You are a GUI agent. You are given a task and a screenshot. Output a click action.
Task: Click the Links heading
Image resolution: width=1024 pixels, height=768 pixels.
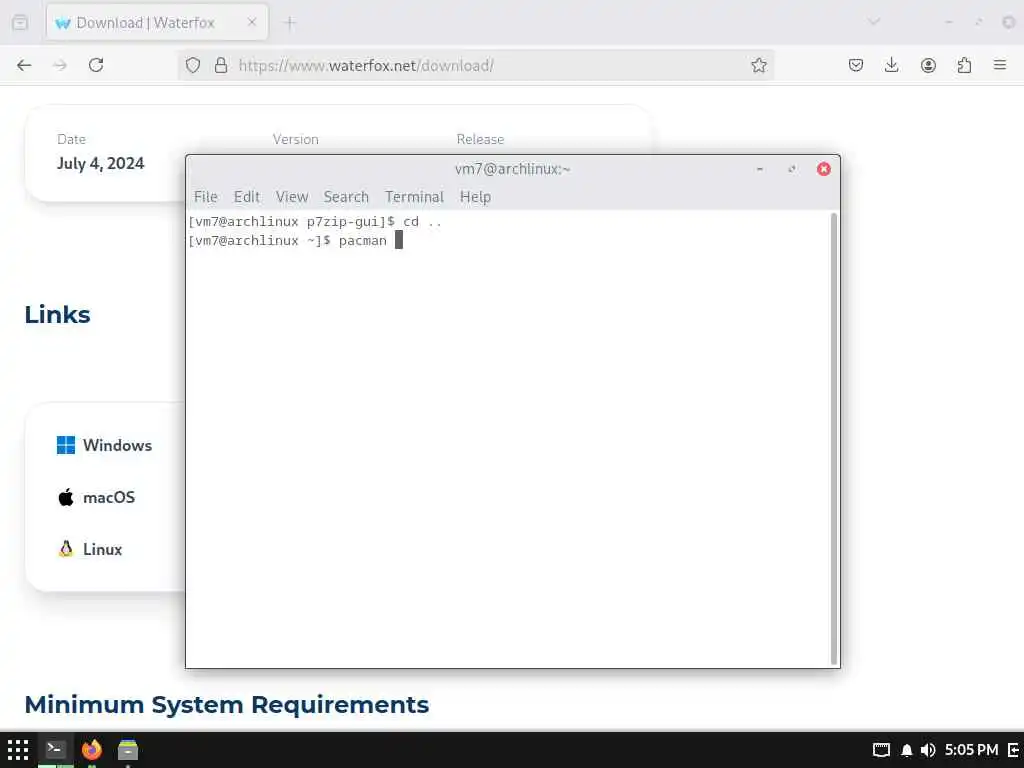point(57,315)
